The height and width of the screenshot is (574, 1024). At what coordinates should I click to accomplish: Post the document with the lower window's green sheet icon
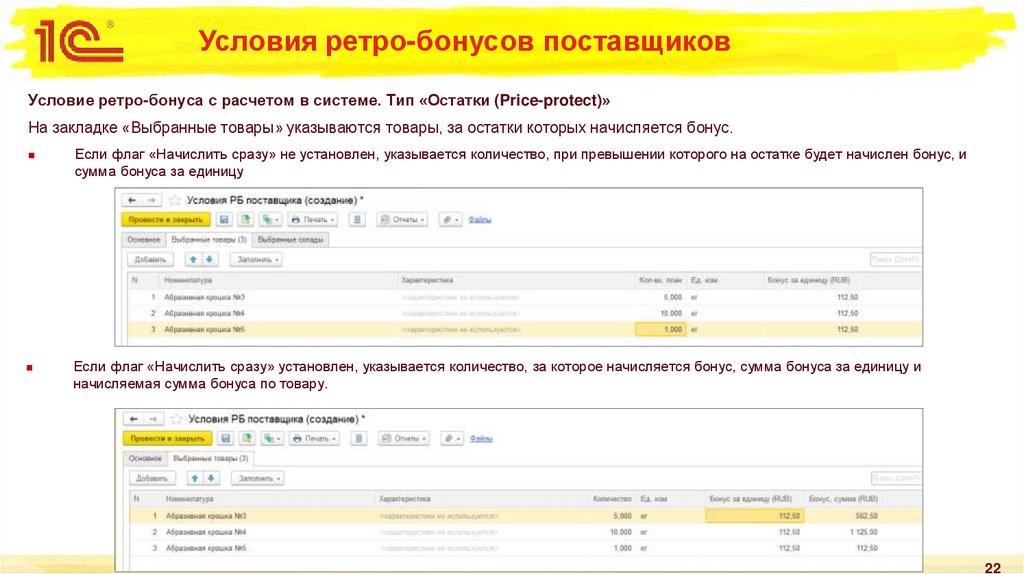coord(247,439)
